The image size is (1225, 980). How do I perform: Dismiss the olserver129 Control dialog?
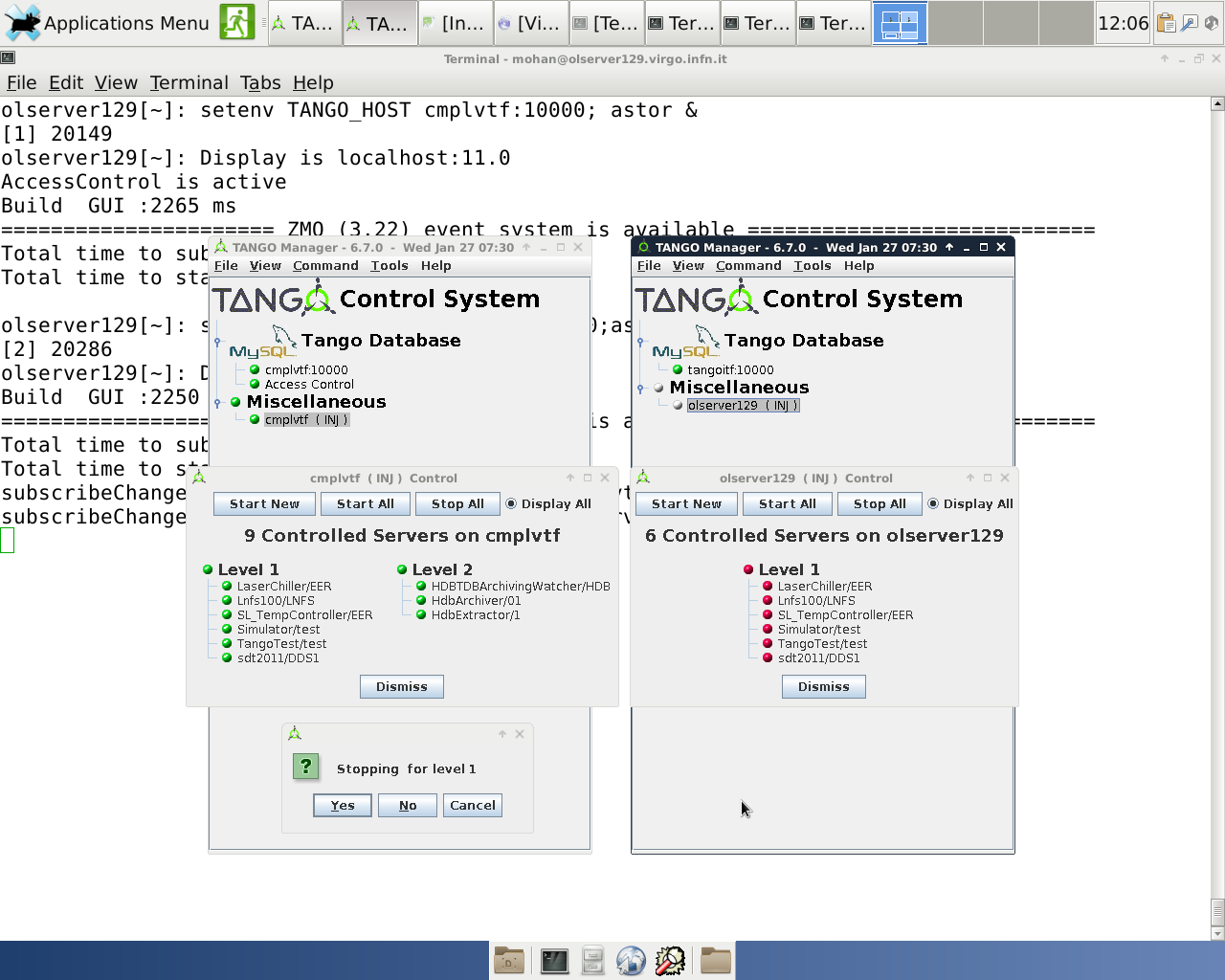click(824, 686)
